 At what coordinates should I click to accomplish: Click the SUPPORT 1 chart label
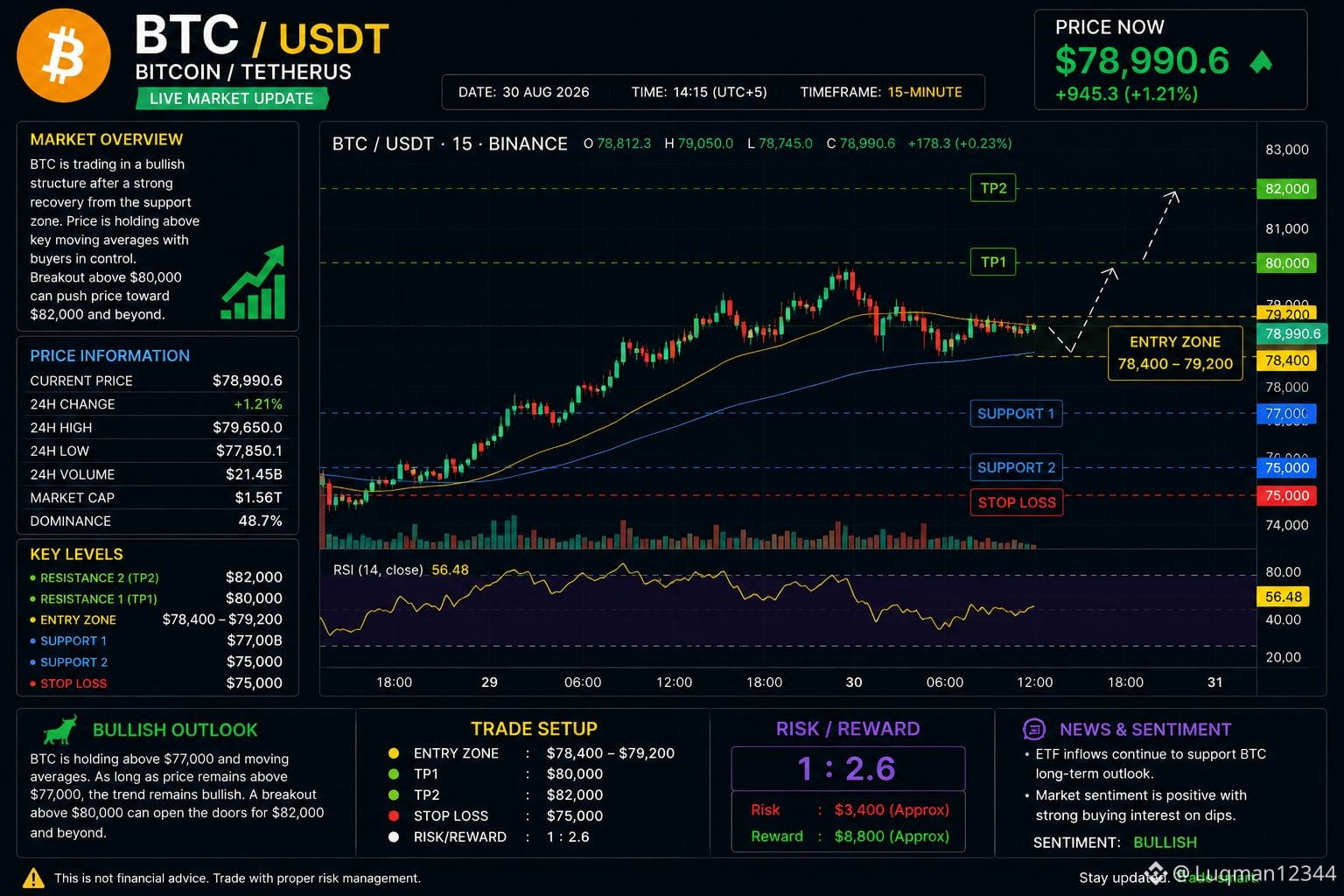[1016, 414]
